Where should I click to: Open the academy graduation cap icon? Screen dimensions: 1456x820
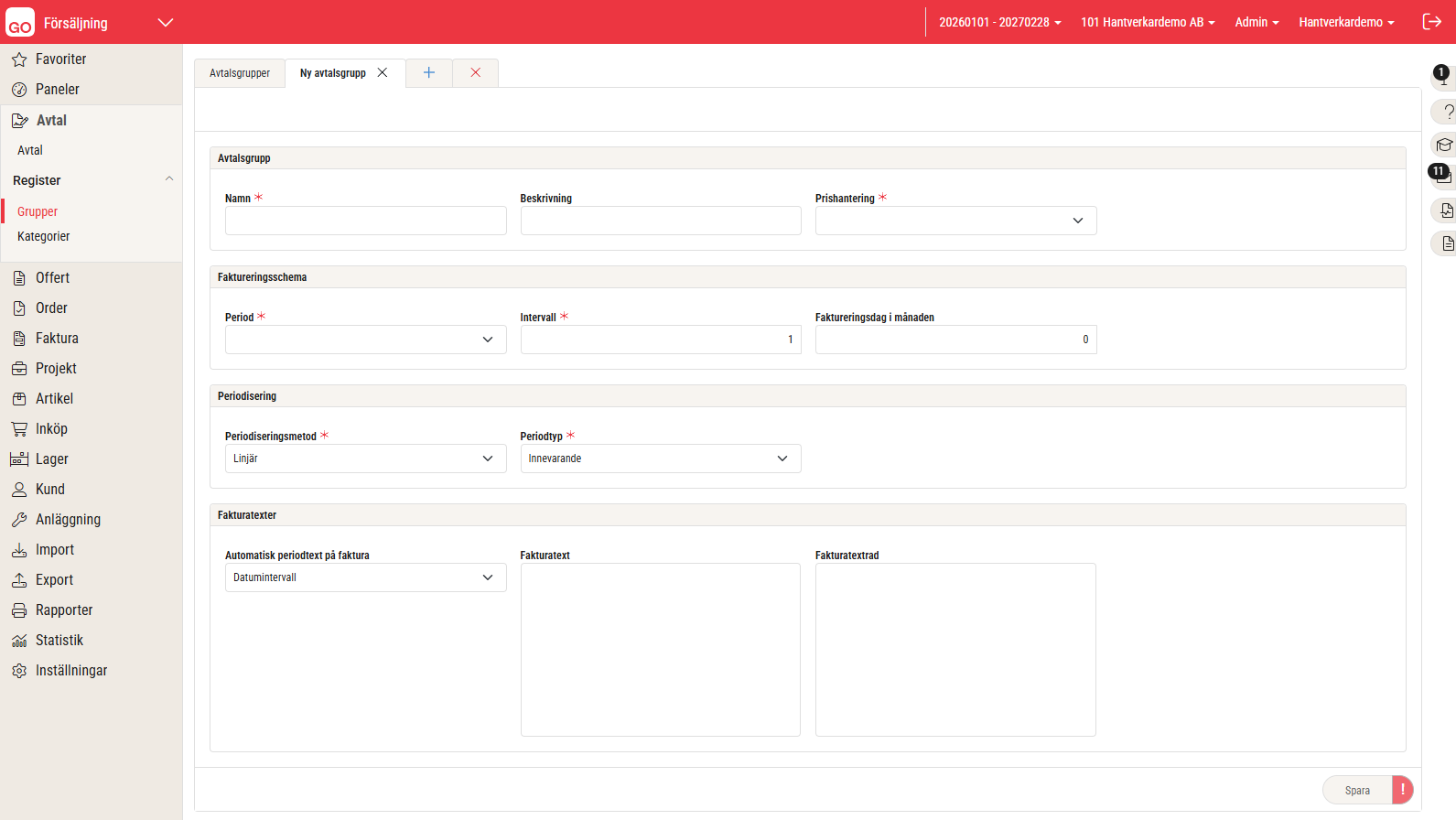click(1444, 145)
